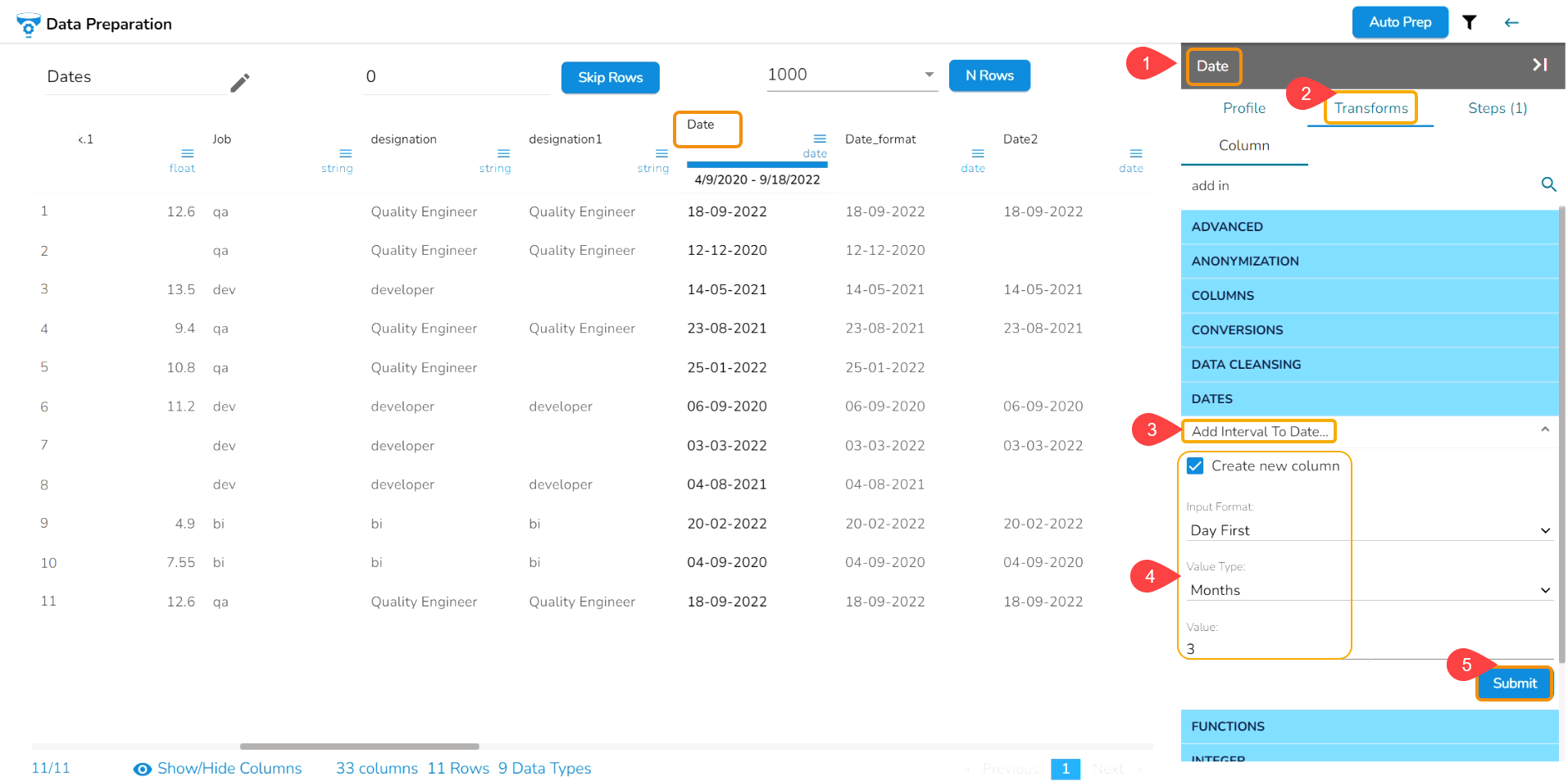Image resolution: width=1568 pixels, height=781 pixels.
Task: Collapse the Add Interval To Date section
Action: [x=1545, y=430]
